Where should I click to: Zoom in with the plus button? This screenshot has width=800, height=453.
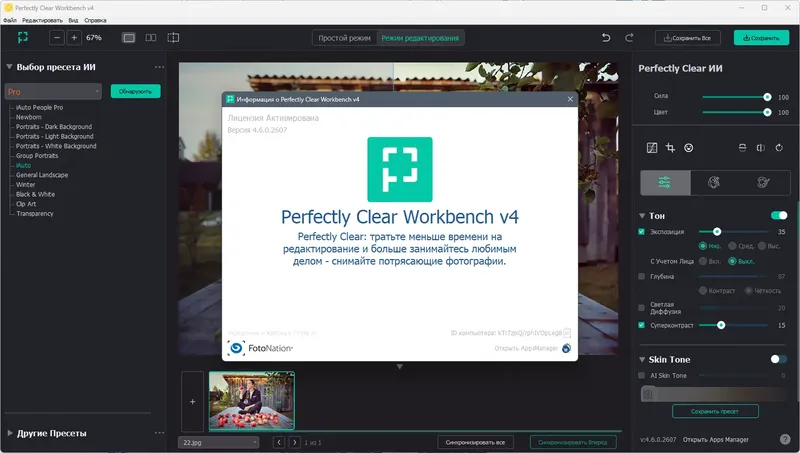[74, 38]
